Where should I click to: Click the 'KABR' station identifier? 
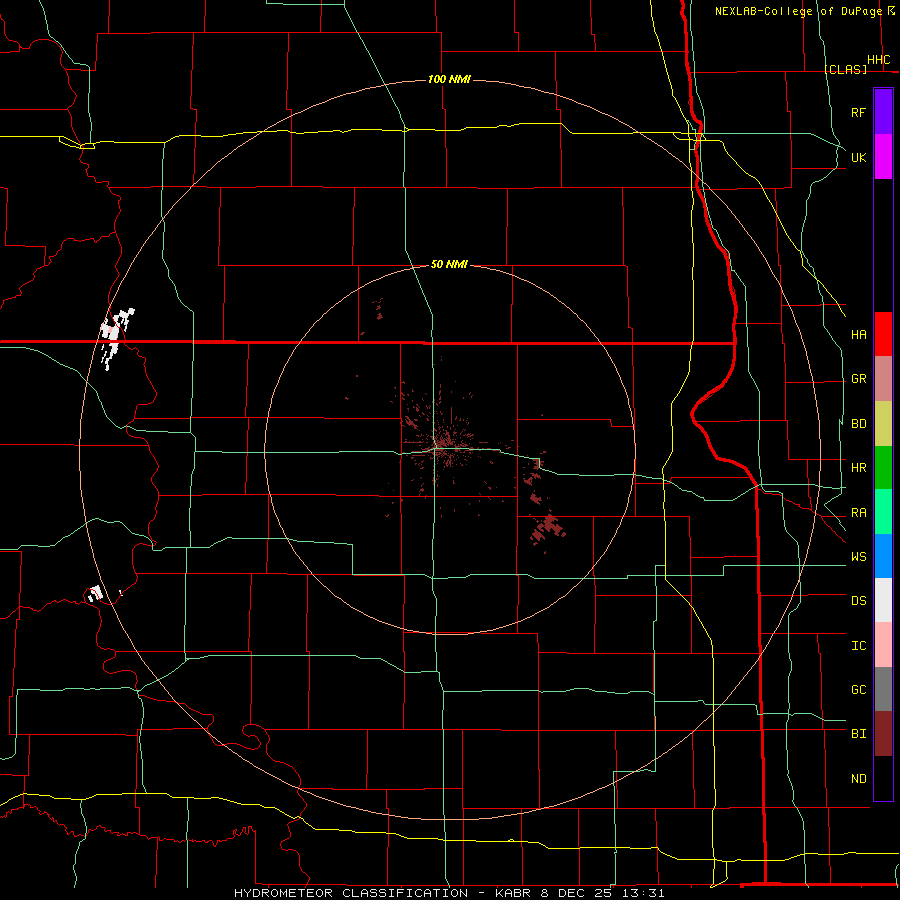click(513, 893)
